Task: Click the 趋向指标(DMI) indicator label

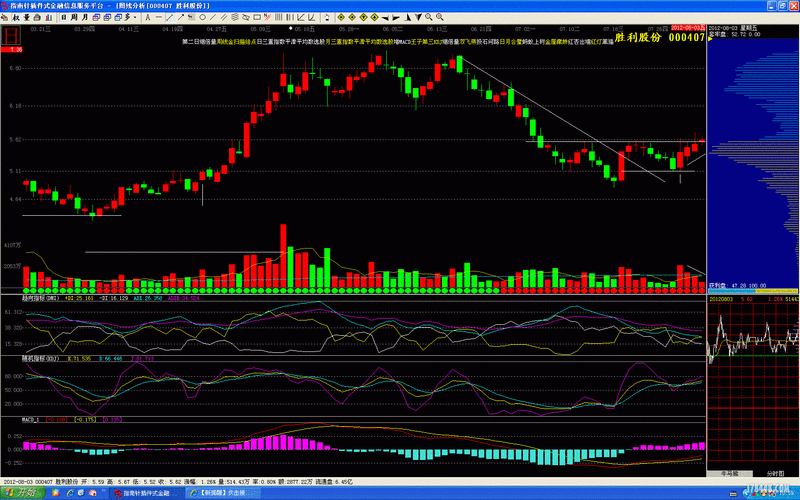Action: pyautogui.click(x=40, y=298)
